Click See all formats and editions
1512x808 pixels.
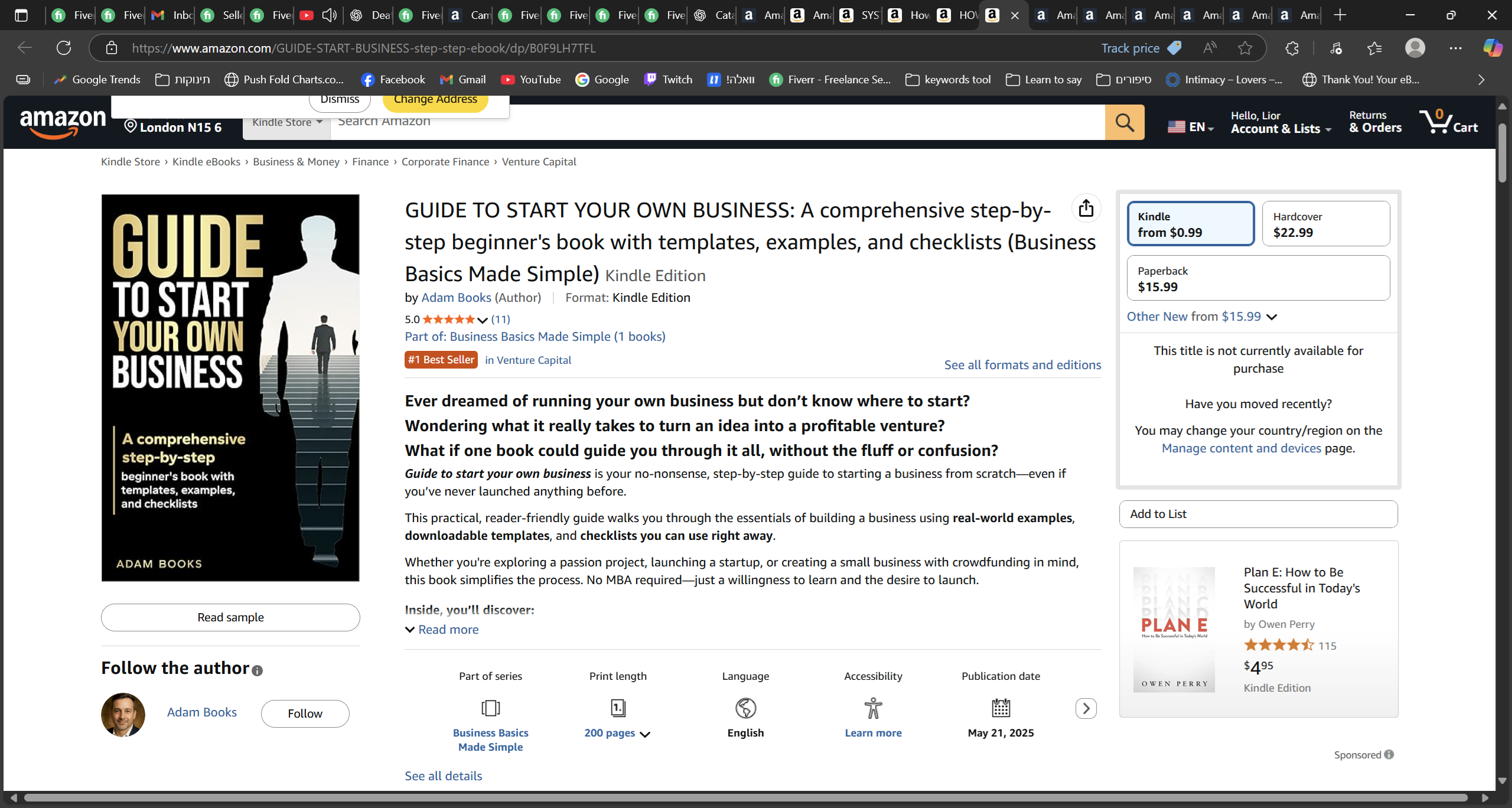point(1022,365)
